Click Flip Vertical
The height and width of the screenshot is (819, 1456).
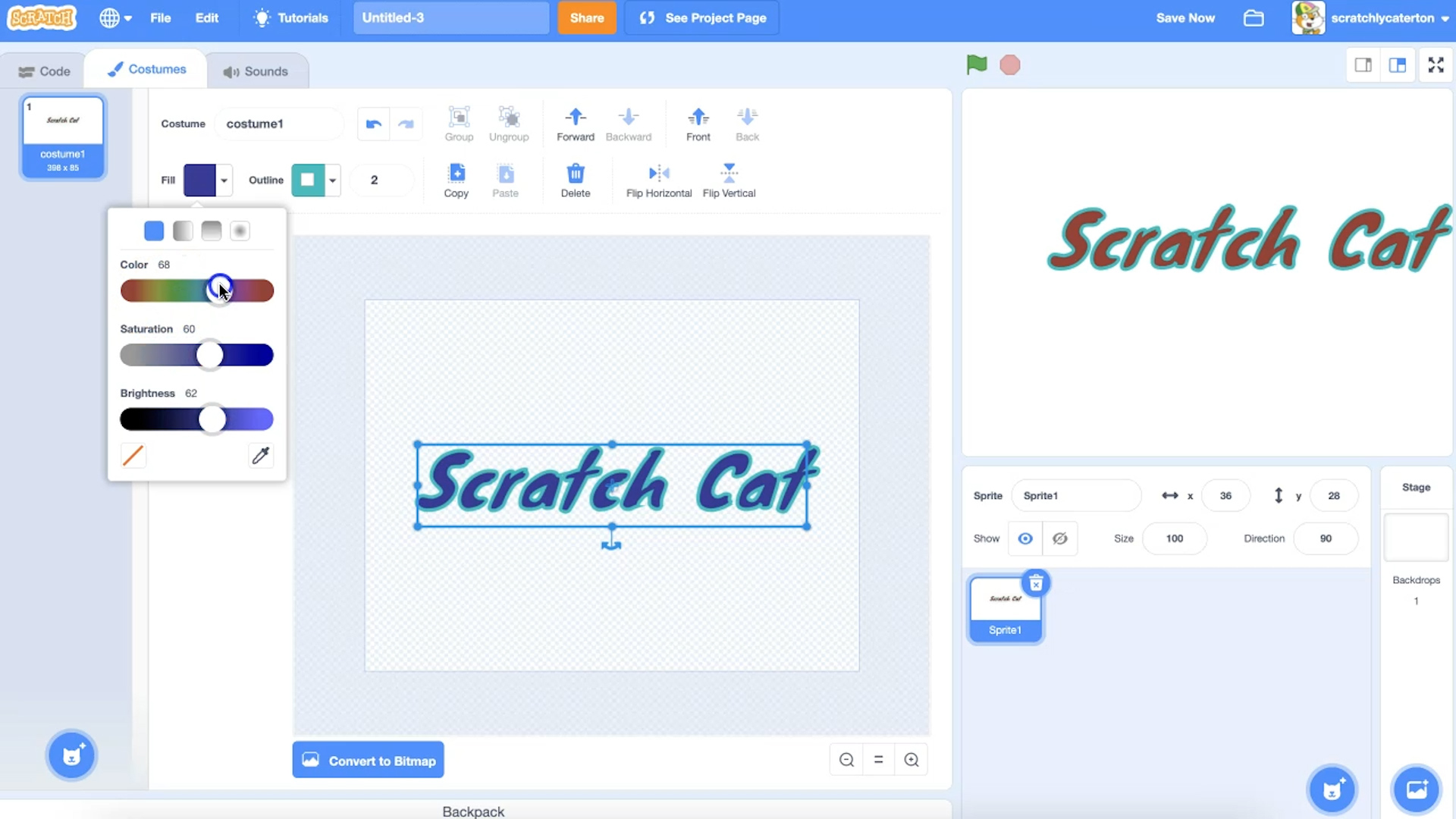(729, 180)
